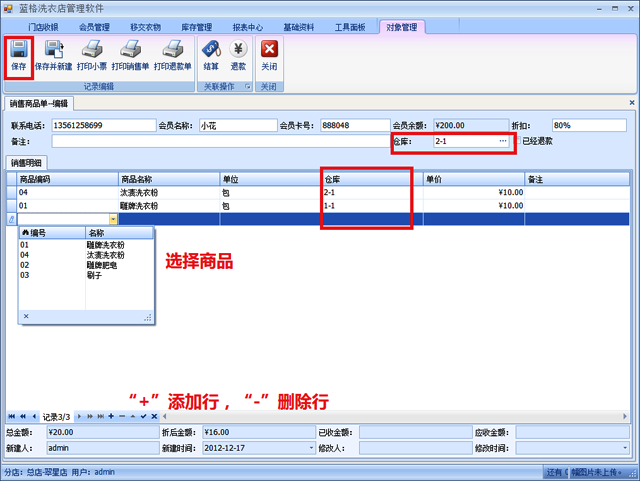Screen dimensions: 640x481
Task: Click the edit up-arrow in navigator
Action: tap(133, 416)
